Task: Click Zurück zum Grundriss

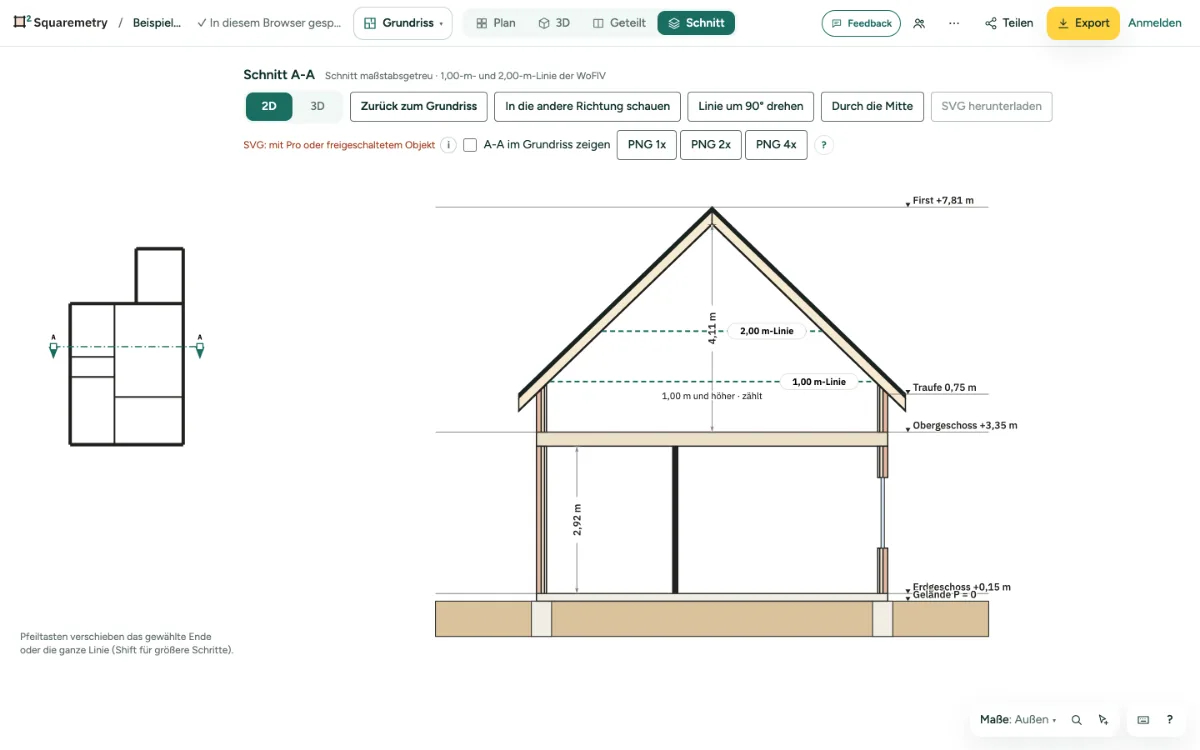Action: (x=419, y=106)
